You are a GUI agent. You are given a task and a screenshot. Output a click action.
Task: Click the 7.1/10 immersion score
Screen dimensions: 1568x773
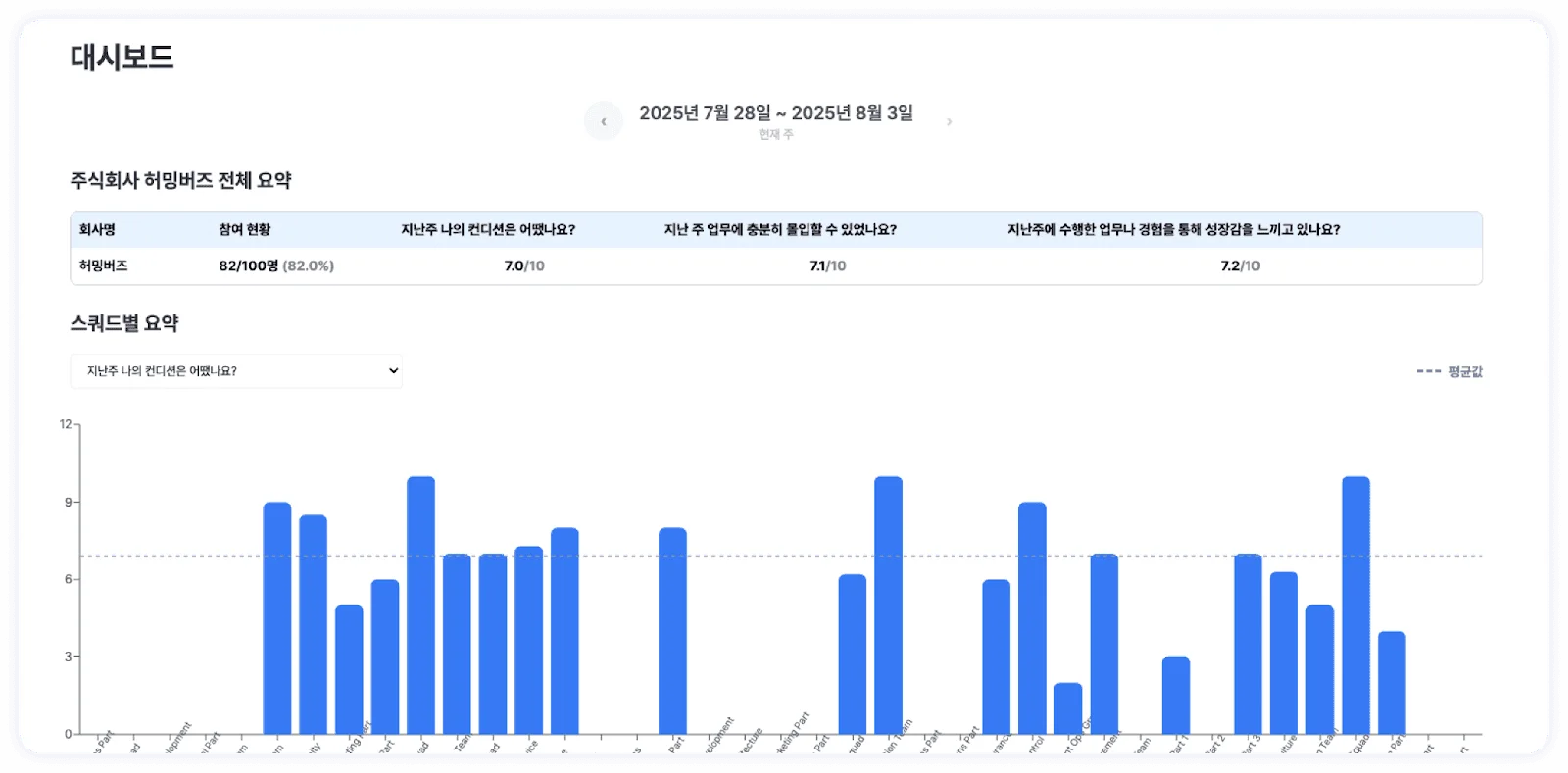pos(827,266)
